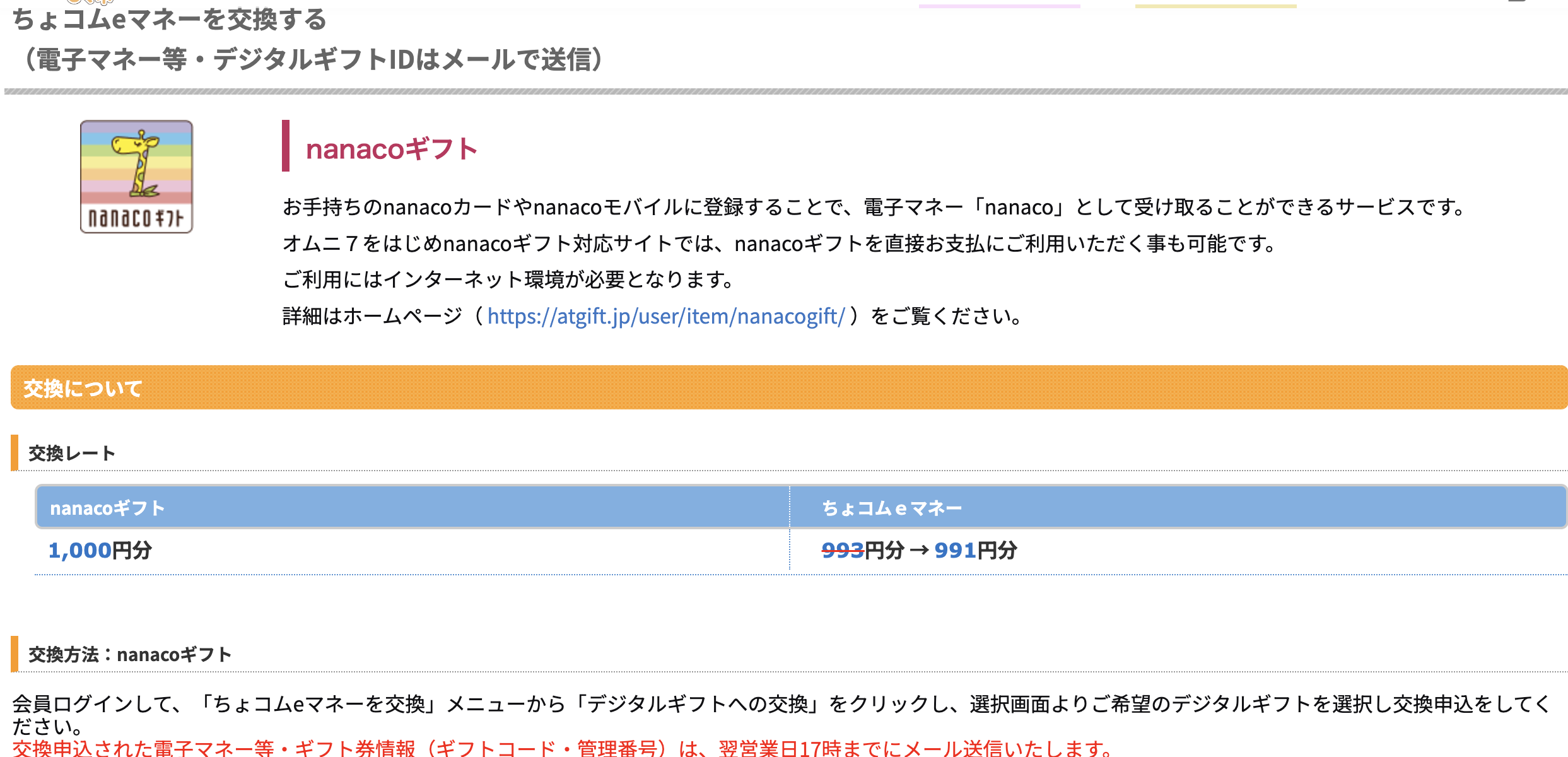
Task: Click the ちょコムeマネーを交換する page title
Action: click(169, 20)
